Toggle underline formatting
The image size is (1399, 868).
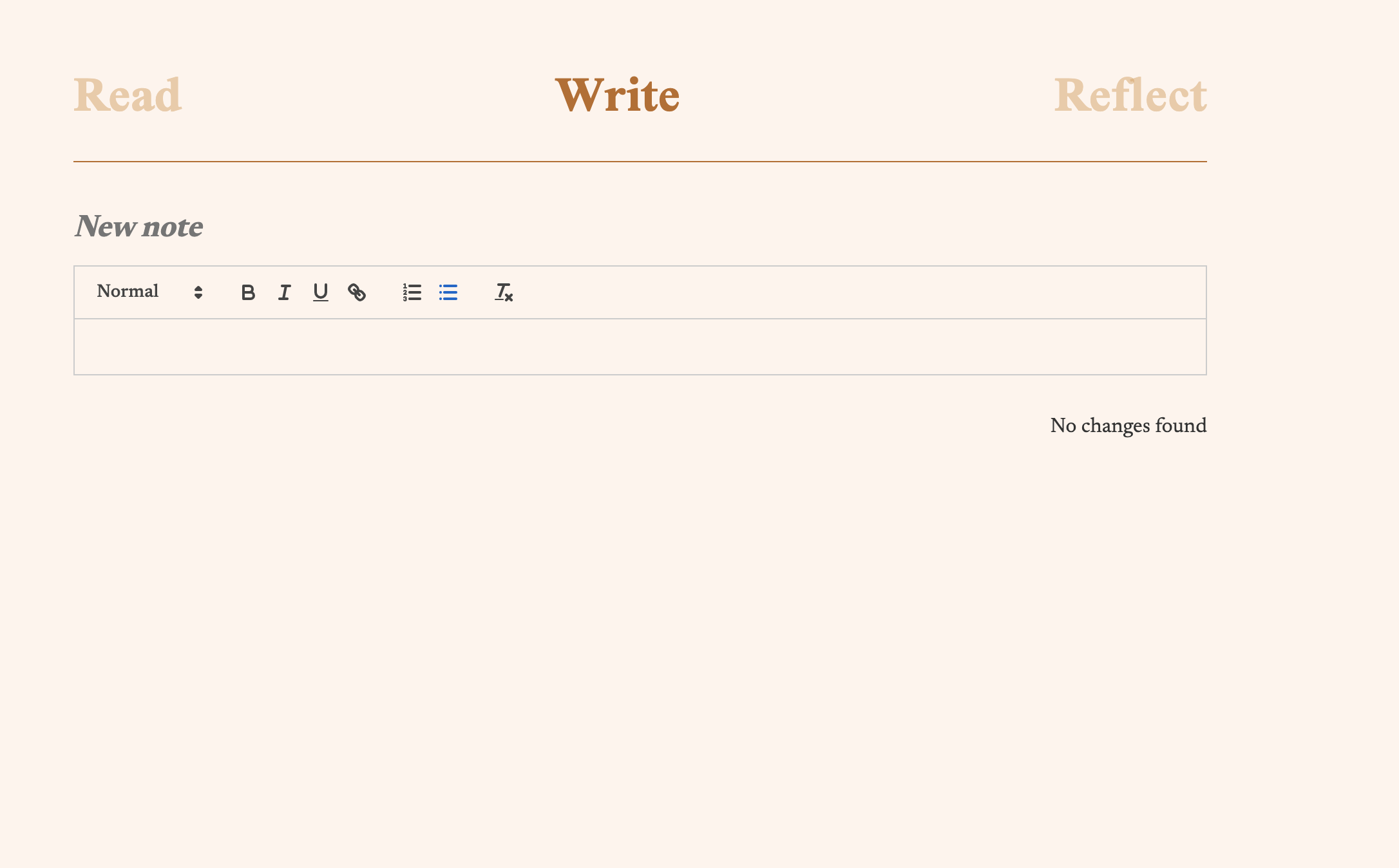[320, 292]
